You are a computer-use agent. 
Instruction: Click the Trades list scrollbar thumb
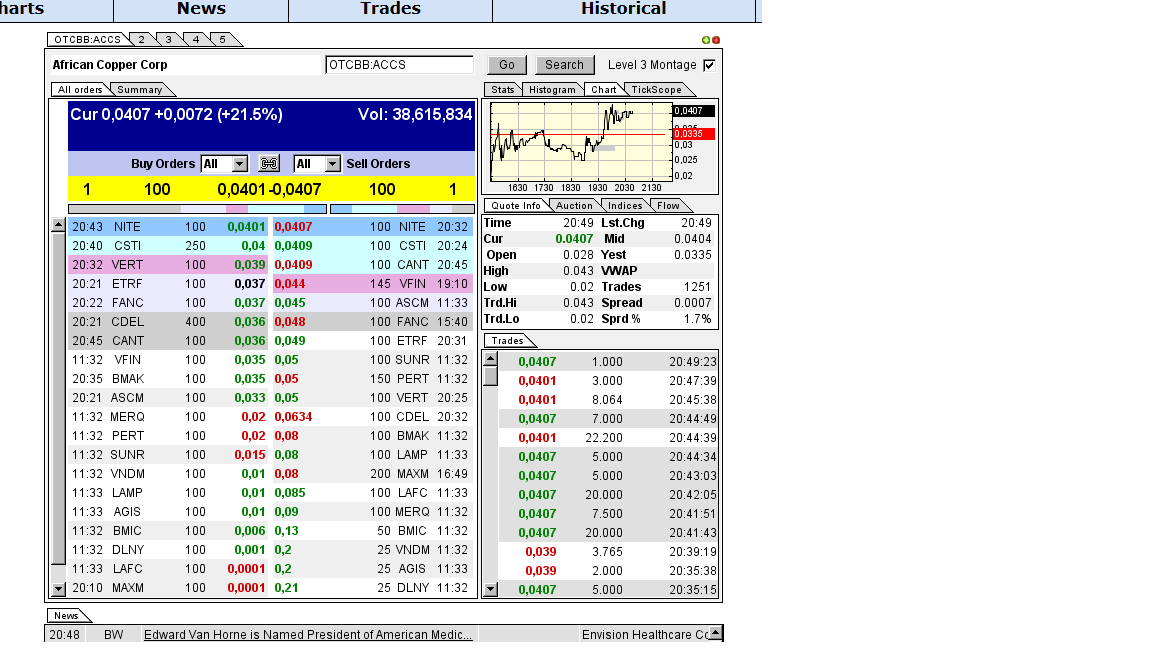tap(490, 376)
